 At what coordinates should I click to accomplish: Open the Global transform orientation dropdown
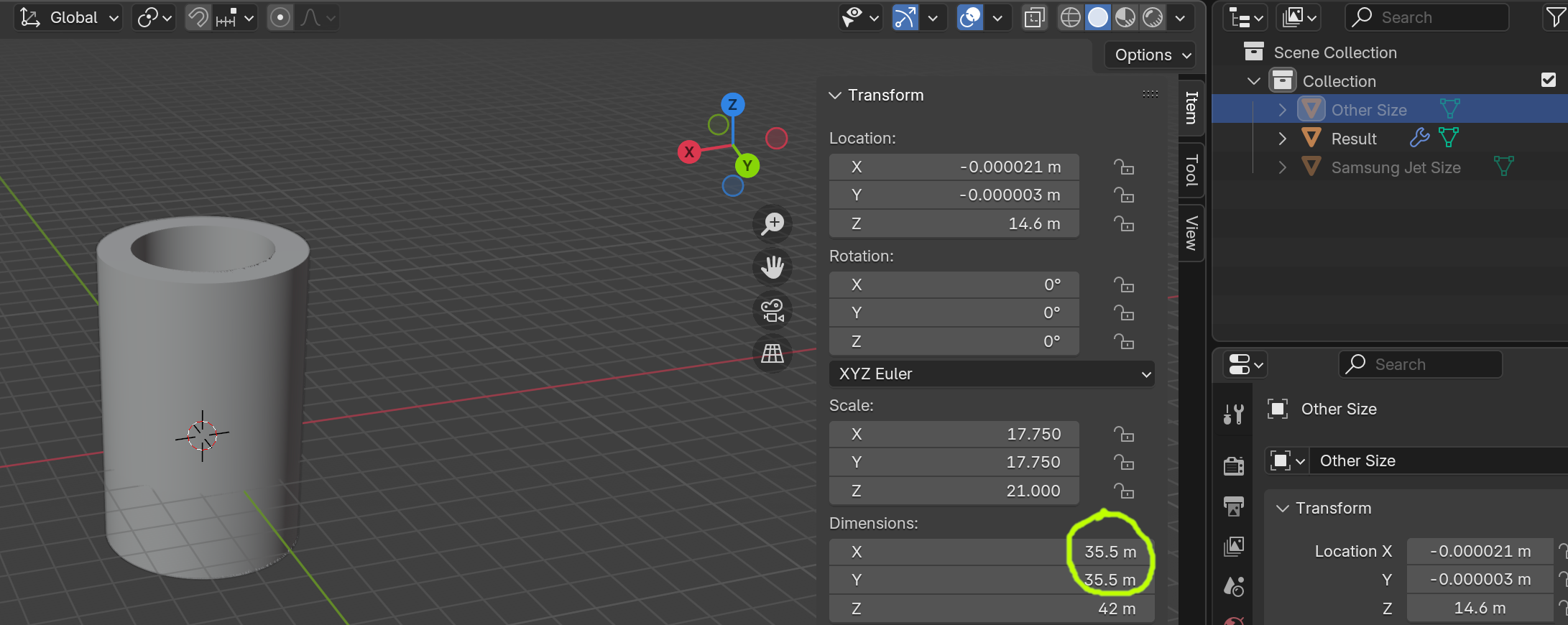pos(68,17)
